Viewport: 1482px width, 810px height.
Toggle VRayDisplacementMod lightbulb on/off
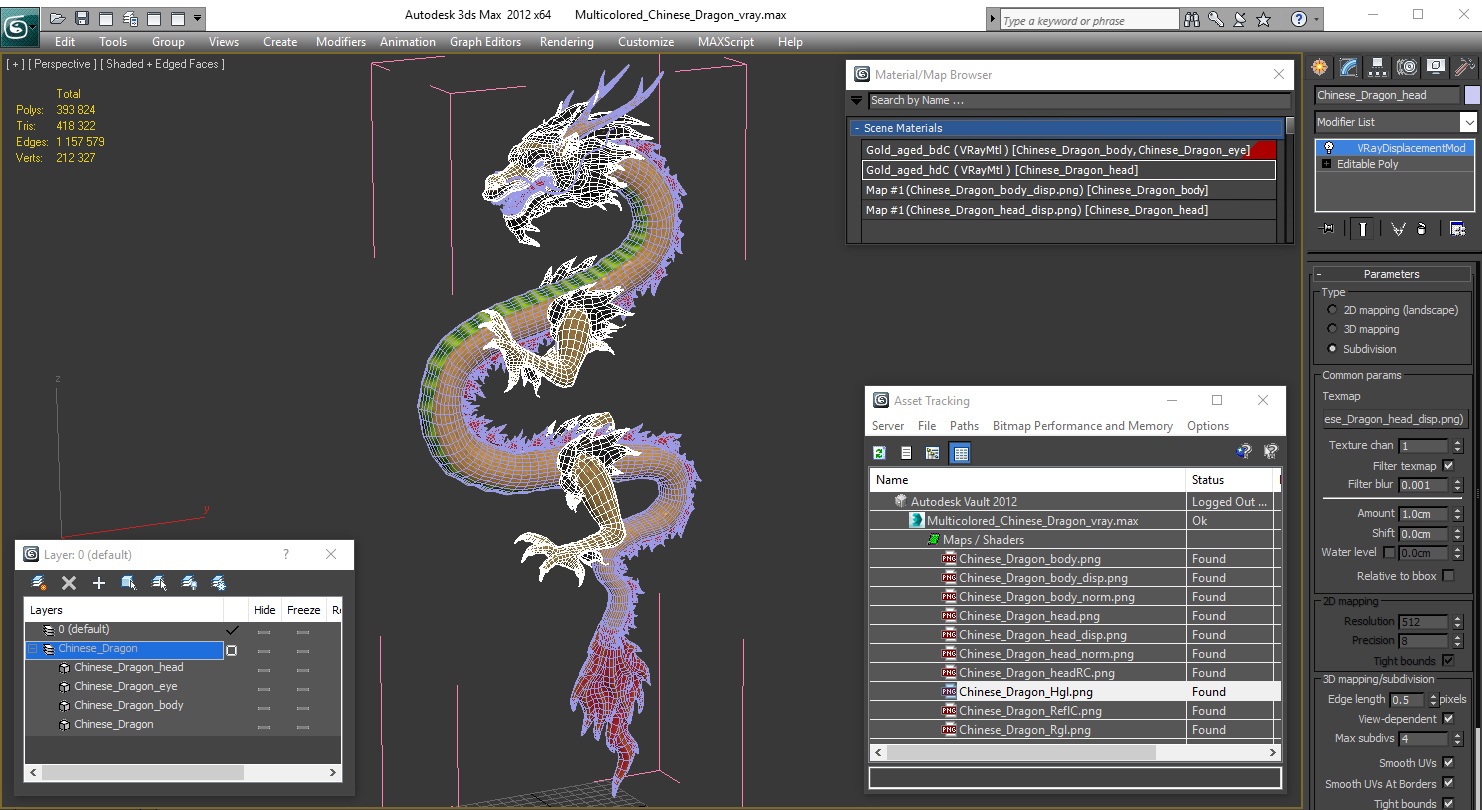[x=1329, y=148]
